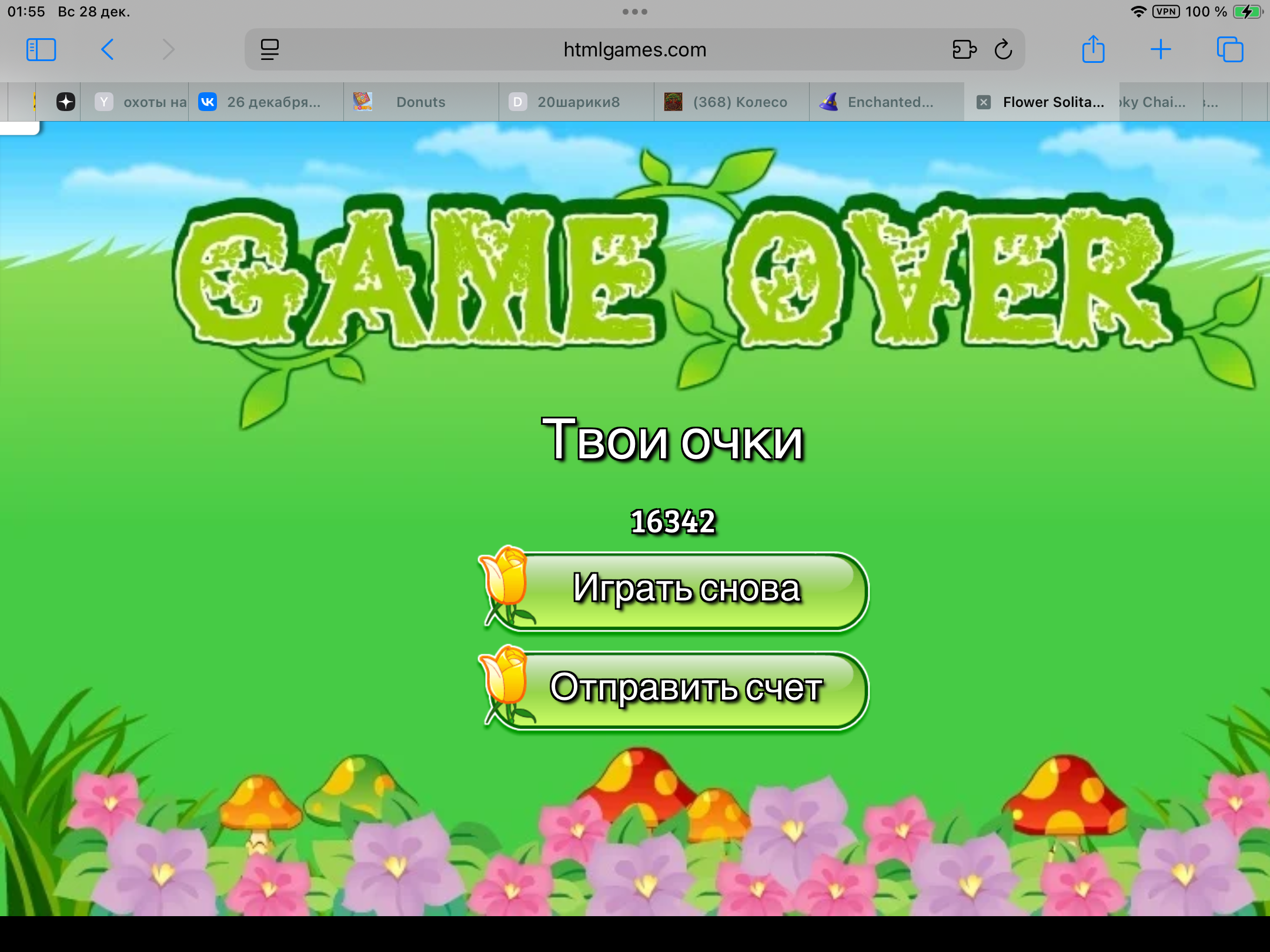Open the extensions puzzle icon
The image size is (1270, 952).
point(964,50)
